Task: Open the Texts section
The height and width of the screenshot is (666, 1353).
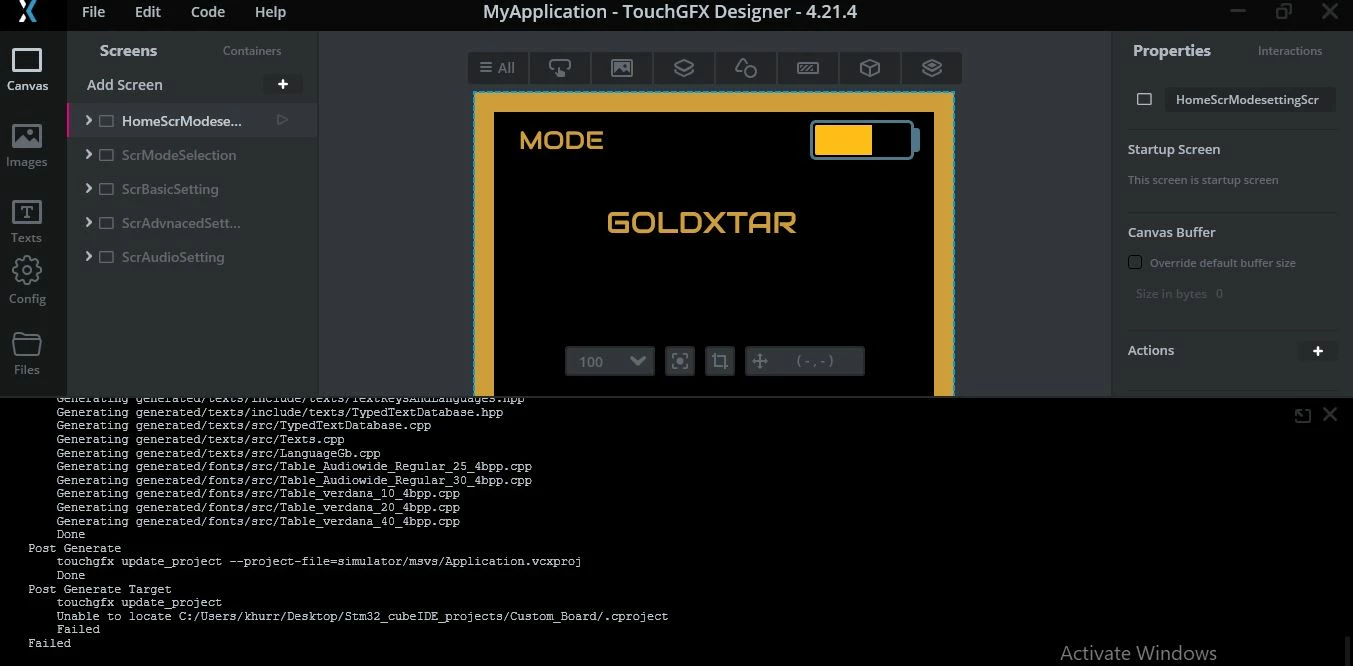Action: pyautogui.click(x=27, y=221)
